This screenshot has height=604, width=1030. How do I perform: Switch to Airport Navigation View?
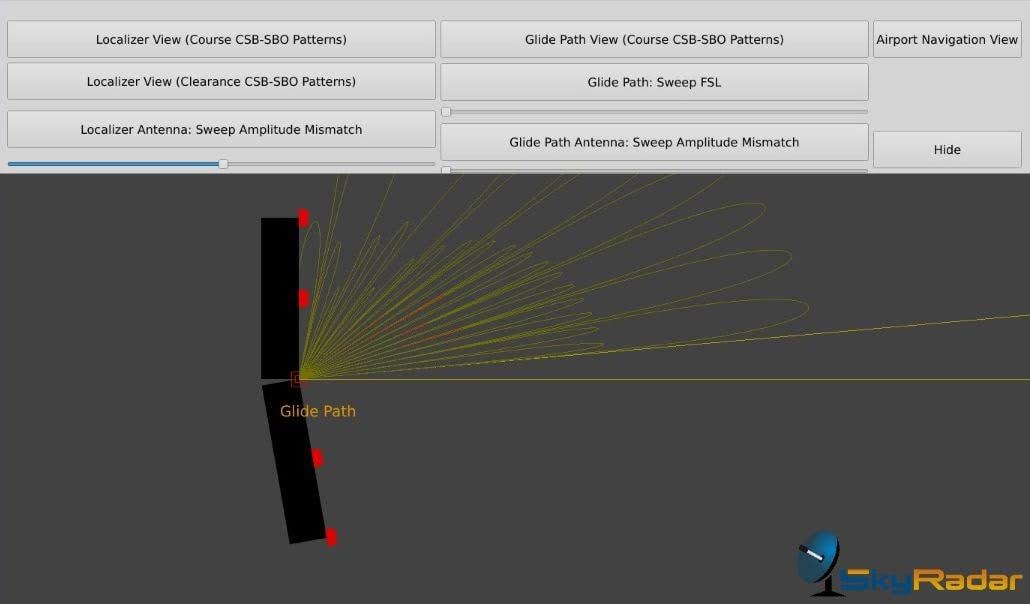coord(946,39)
